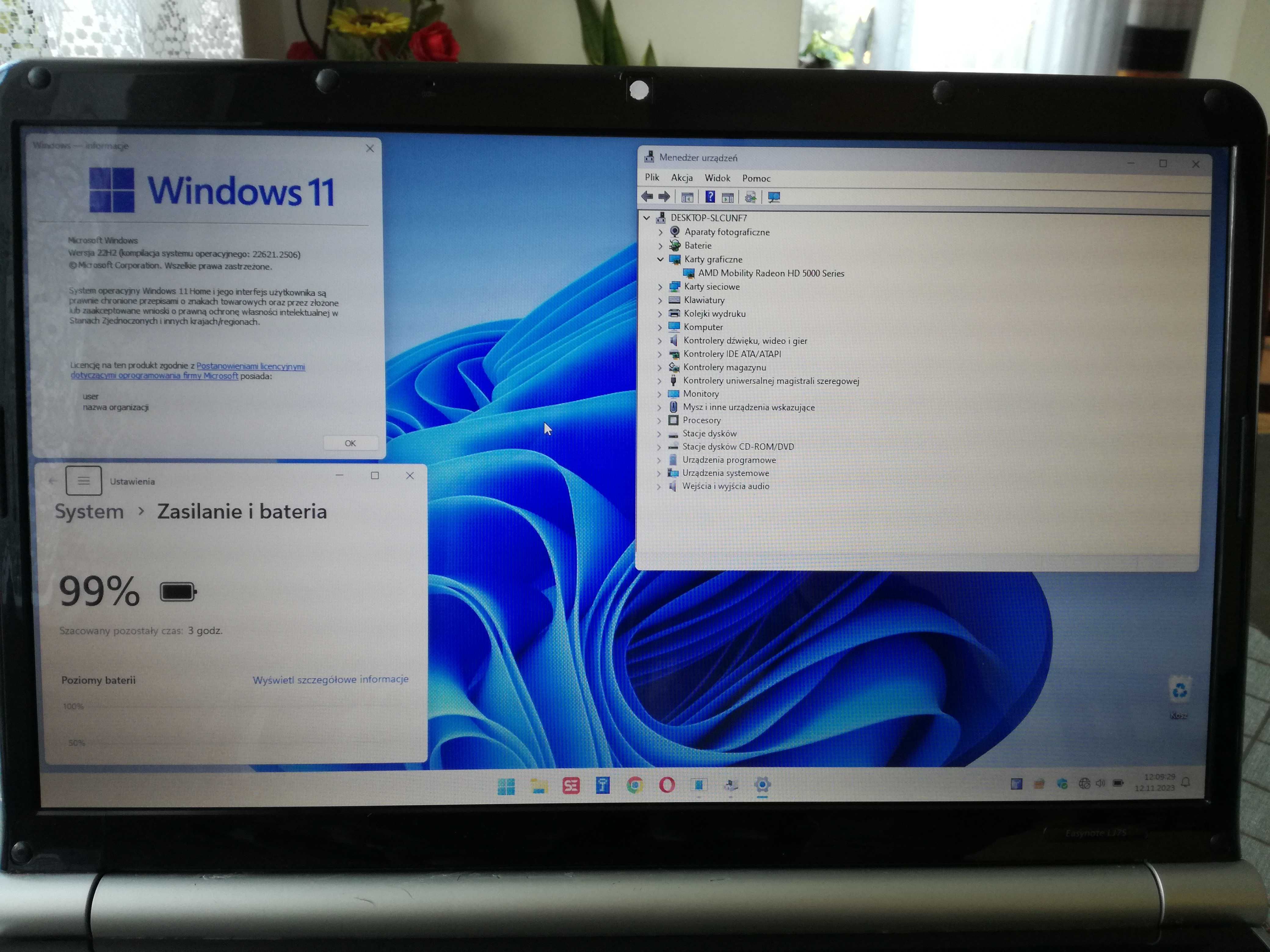This screenshot has width=1270, height=952.
Task: Open the Pomoc menu in Device Manager
Action: coord(756,179)
